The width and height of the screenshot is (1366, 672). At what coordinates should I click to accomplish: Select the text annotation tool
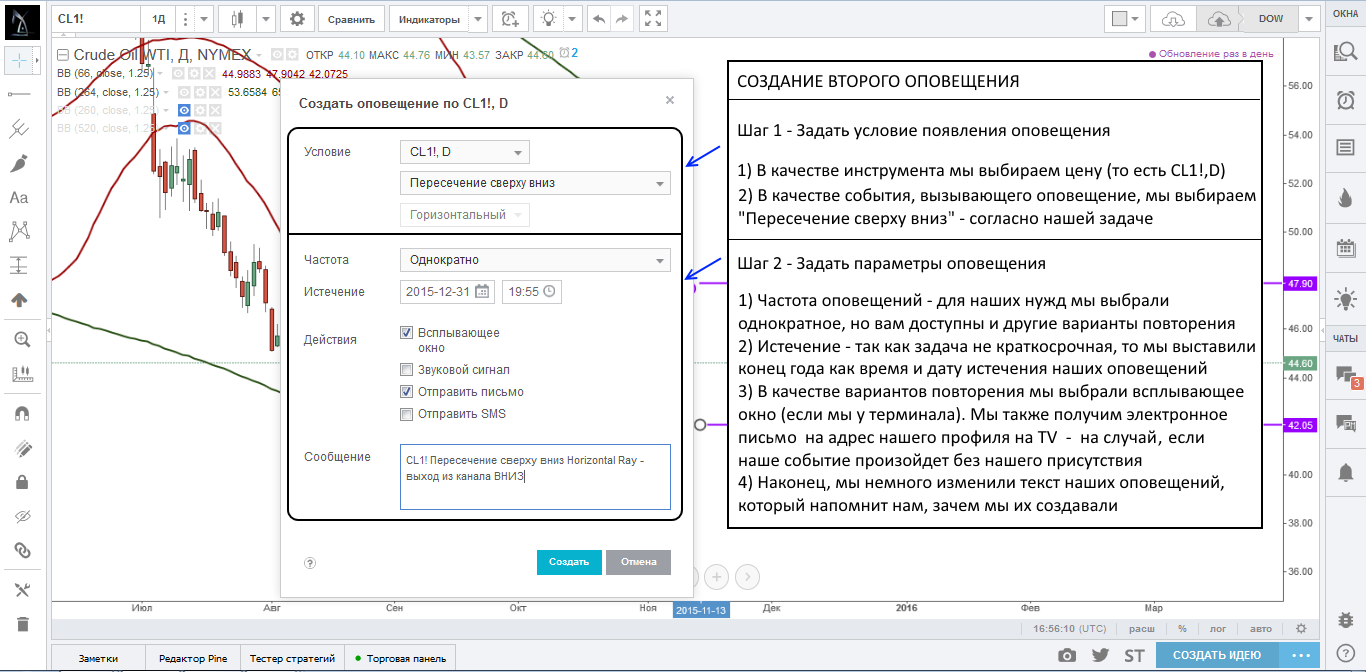coord(19,198)
